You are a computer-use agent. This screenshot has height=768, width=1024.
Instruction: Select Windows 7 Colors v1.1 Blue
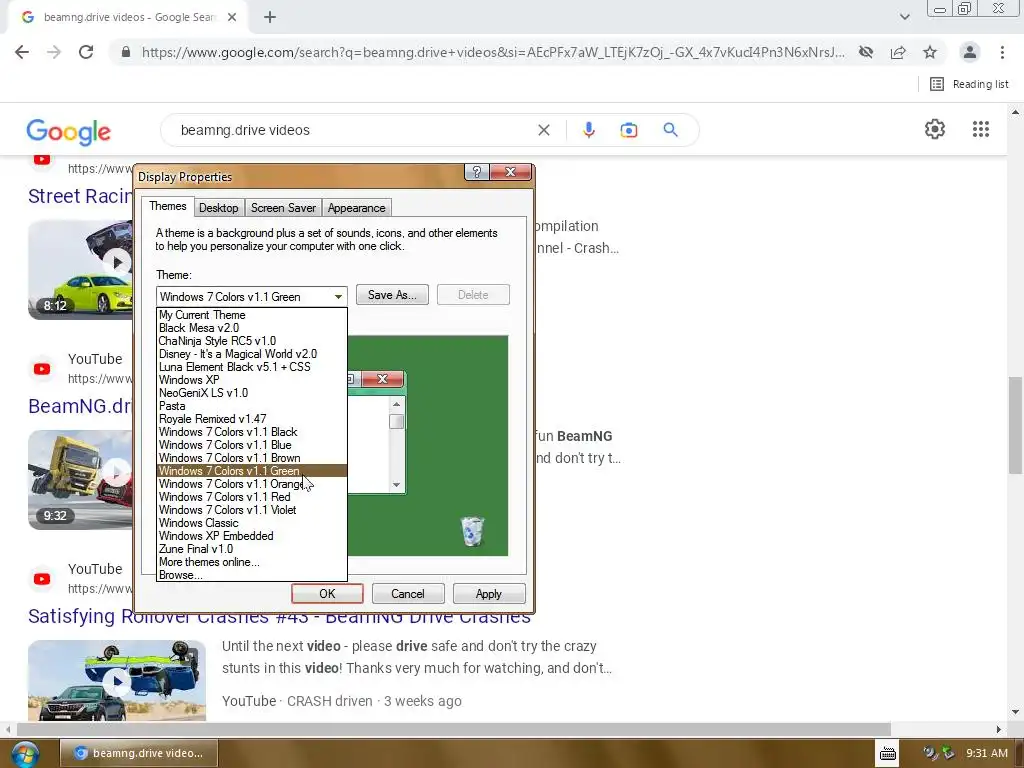click(x=251, y=445)
